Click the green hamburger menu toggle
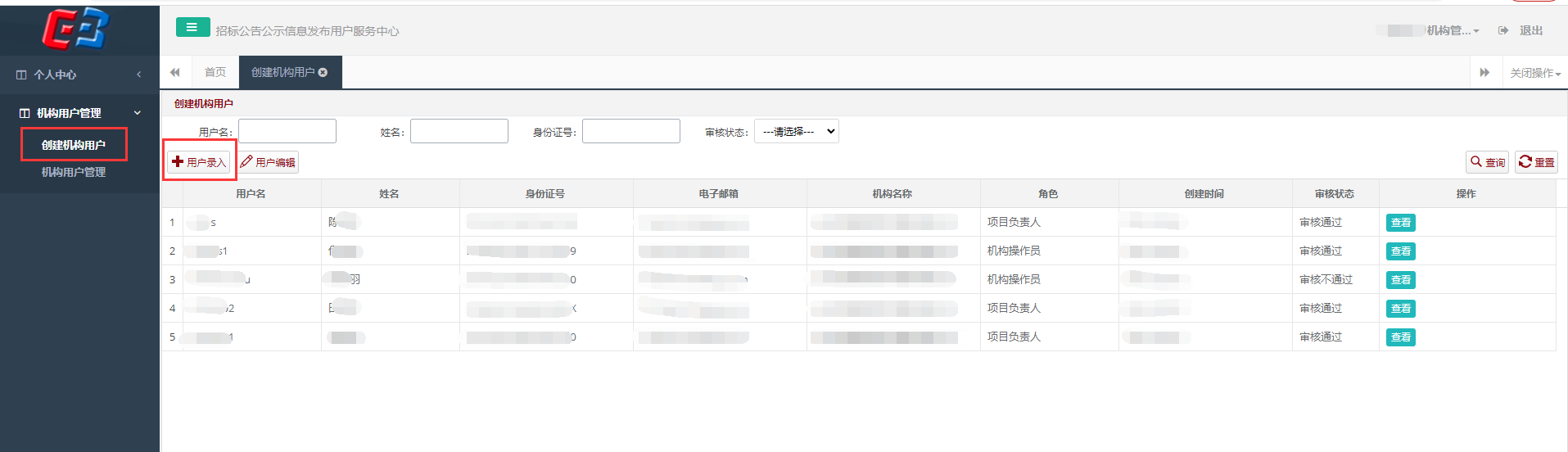Viewport: 1568px width, 452px height. coord(192,27)
